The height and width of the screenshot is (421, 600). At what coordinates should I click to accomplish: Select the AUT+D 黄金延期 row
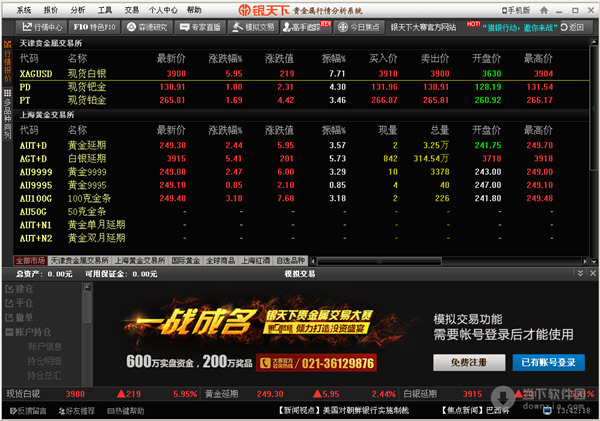(301, 145)
